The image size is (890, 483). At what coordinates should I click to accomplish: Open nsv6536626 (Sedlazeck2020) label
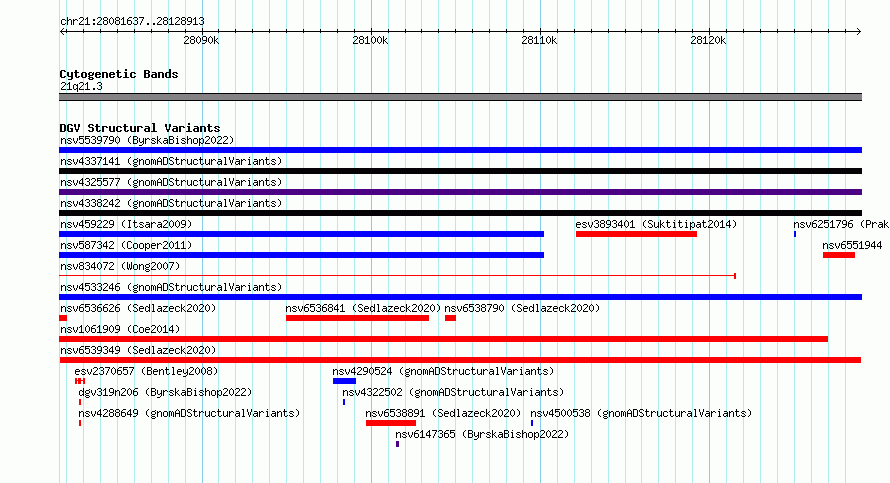tap(138, 308)
